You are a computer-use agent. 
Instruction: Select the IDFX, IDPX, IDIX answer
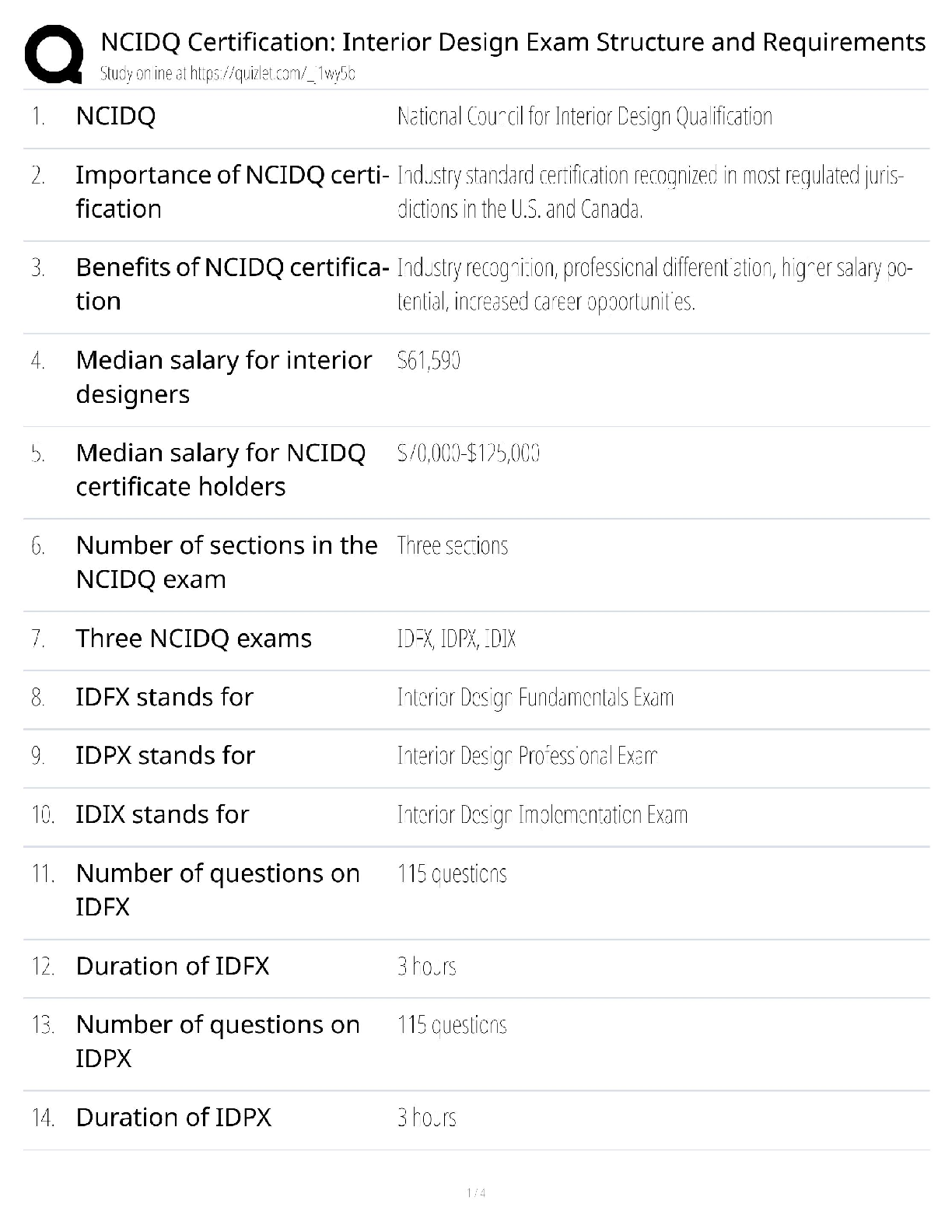coord(457,639)
